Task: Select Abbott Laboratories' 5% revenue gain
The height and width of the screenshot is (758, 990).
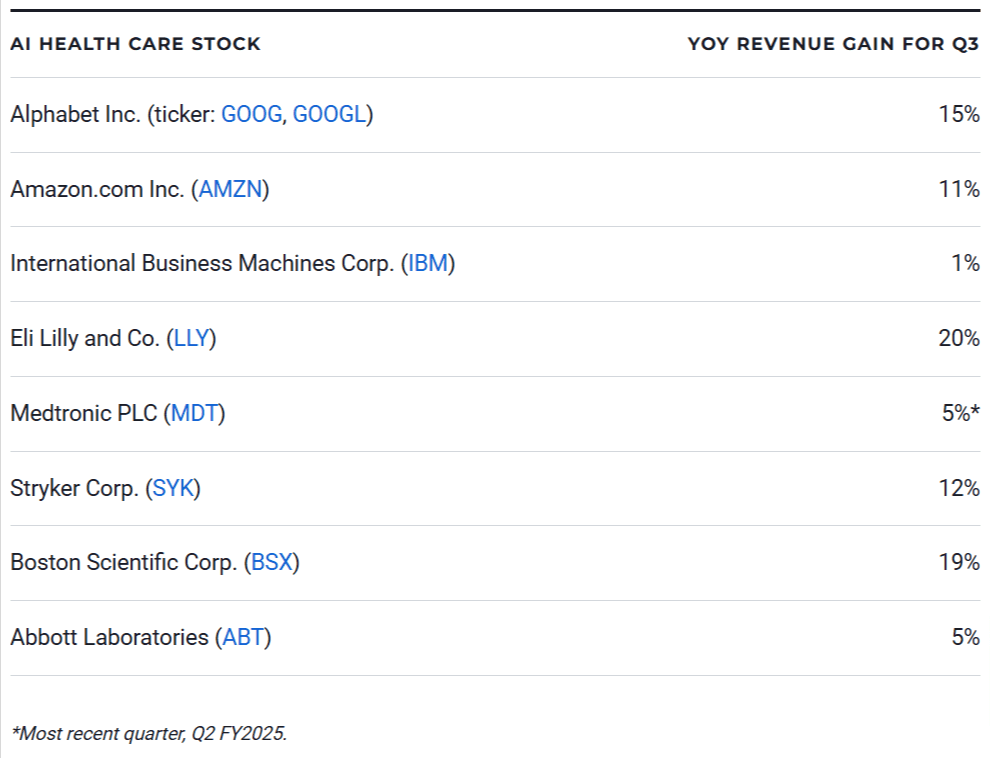Action: 965,637
